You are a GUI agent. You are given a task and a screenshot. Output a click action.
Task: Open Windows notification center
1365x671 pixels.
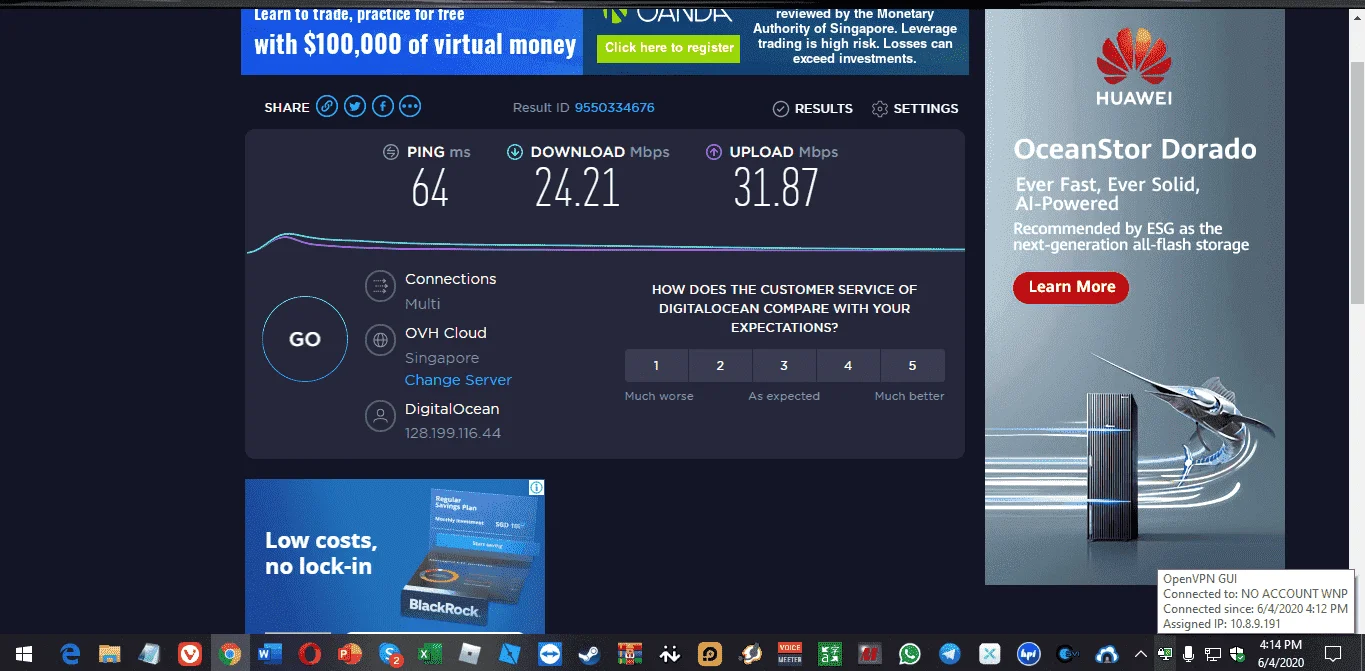coord(1333,654)
